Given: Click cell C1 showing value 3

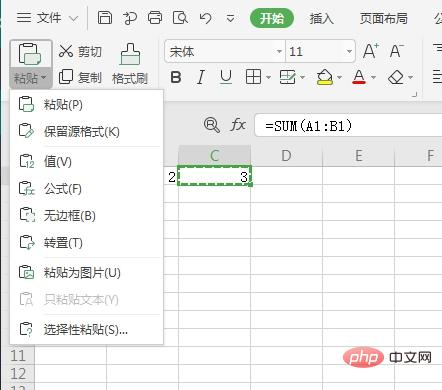Looking at the screenshot, I should click(x=214, y=176).
